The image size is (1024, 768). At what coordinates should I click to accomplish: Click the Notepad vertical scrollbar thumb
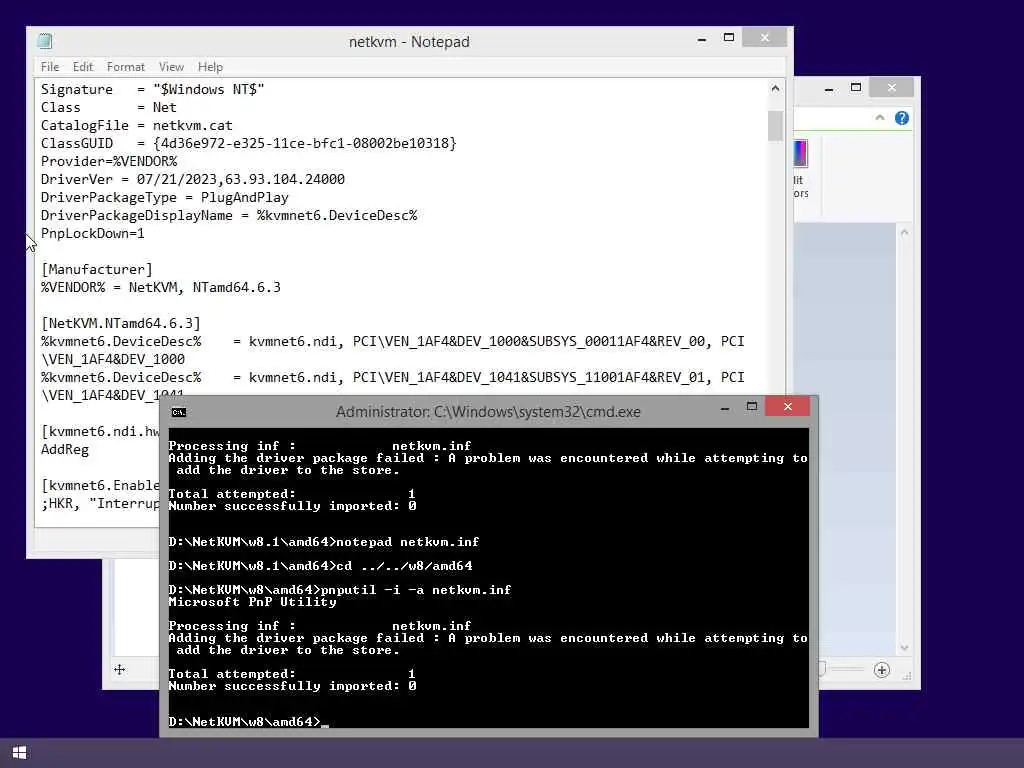pyautogui.click(x=775, y=125)
